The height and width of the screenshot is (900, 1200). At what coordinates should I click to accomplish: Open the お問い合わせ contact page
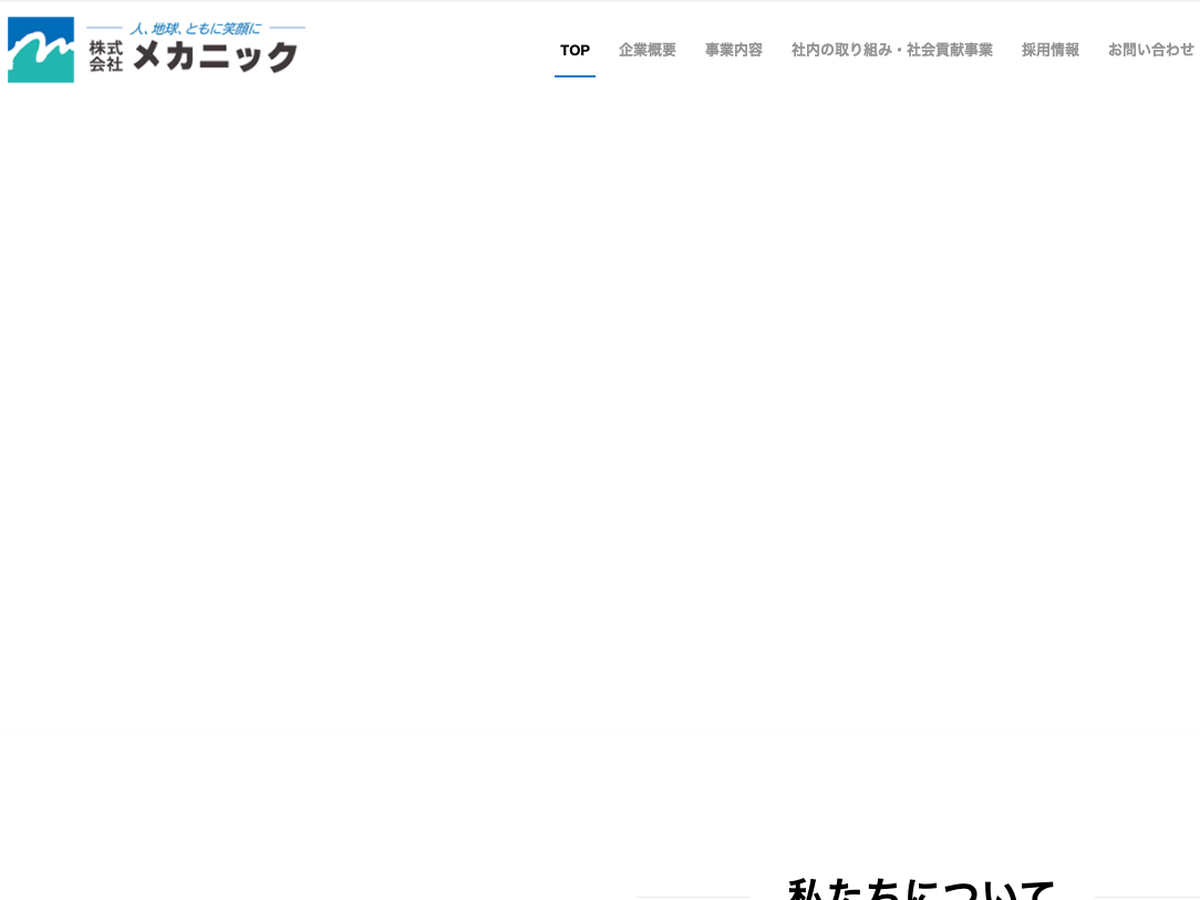point(1150,50)
